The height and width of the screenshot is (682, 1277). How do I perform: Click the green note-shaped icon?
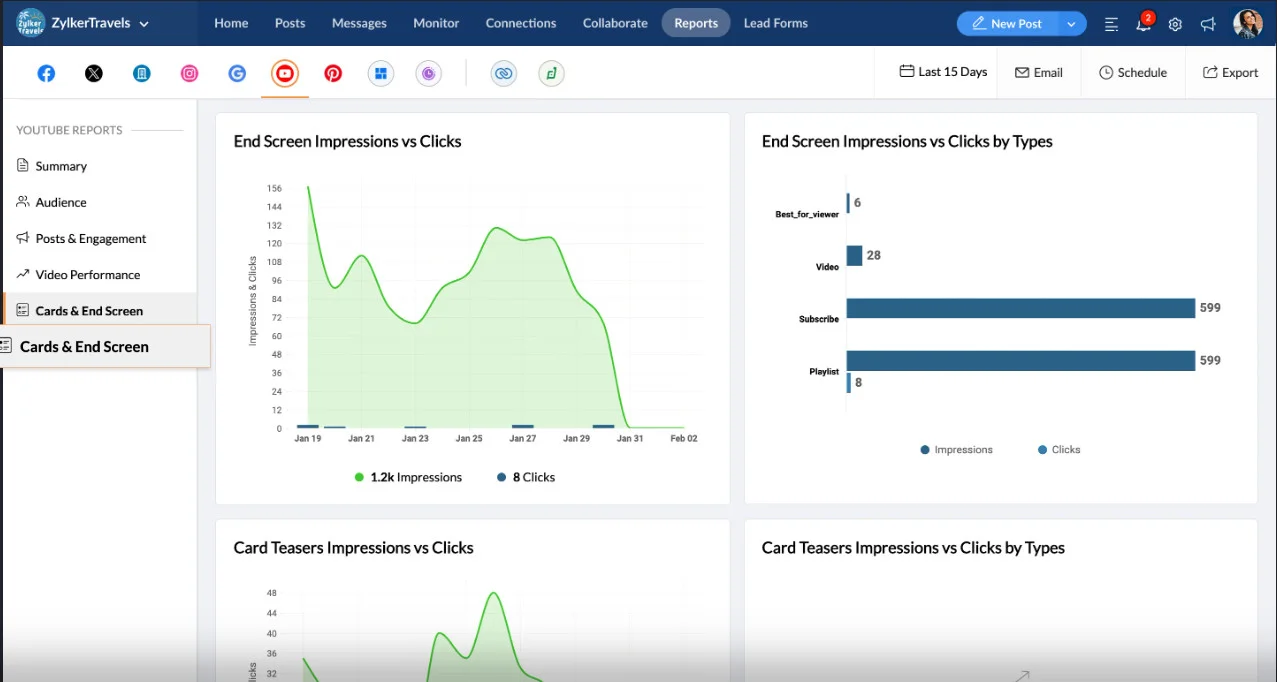(551, 73)
